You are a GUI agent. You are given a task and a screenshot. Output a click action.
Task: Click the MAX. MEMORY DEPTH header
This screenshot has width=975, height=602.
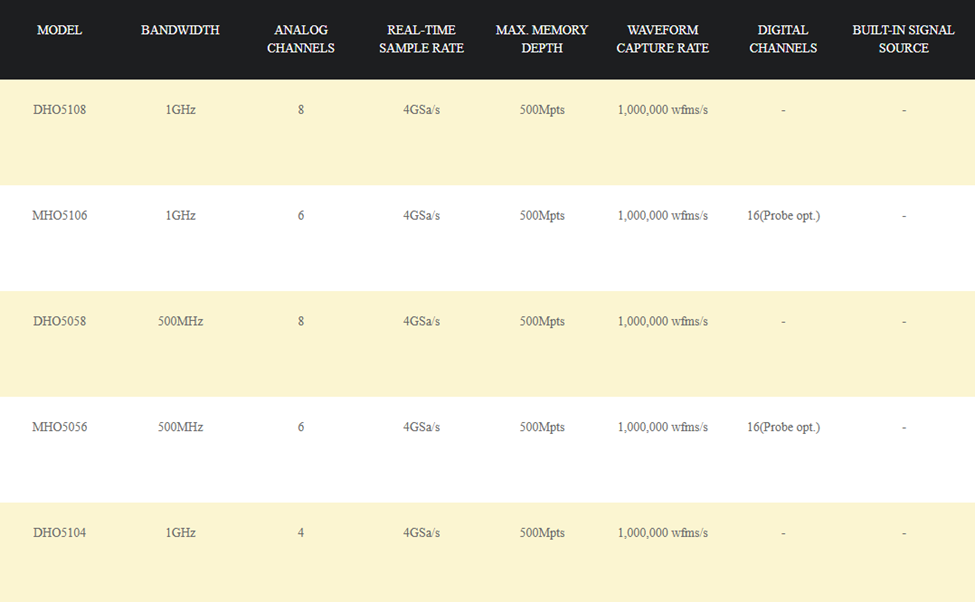[542, 39]
